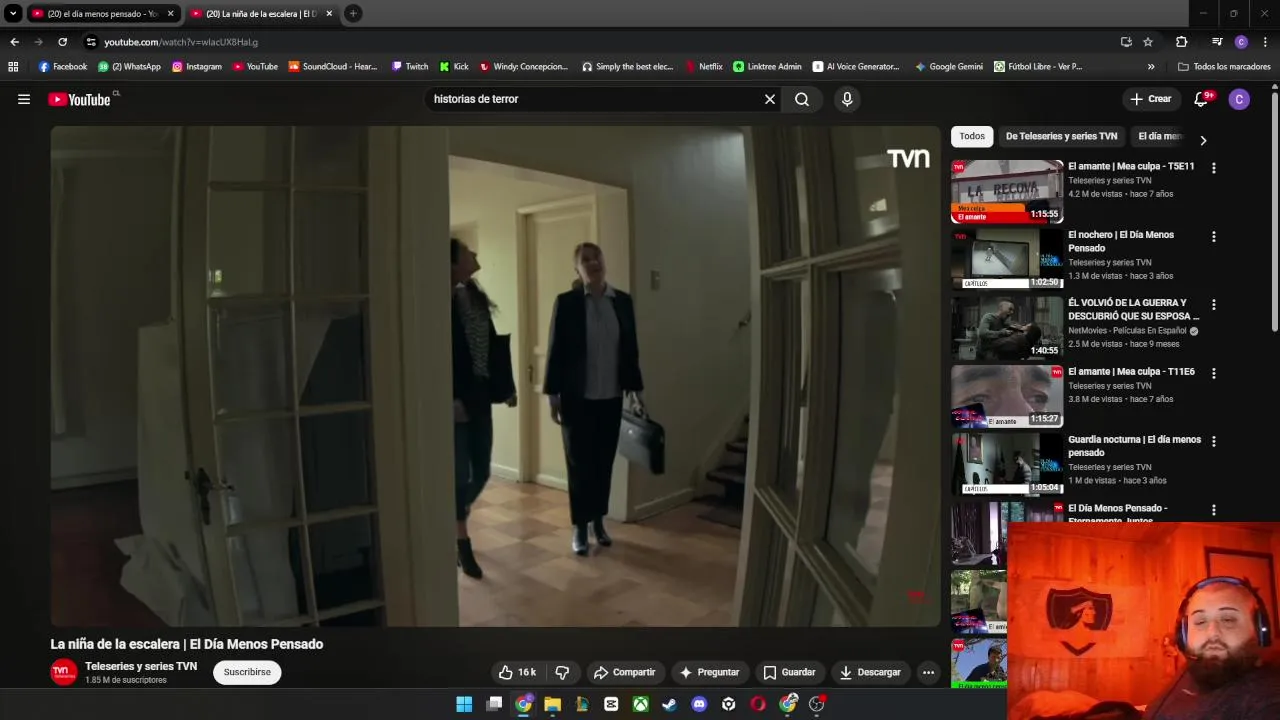Reload the page in Chrome
The image size is (1280, 720).
62,42
